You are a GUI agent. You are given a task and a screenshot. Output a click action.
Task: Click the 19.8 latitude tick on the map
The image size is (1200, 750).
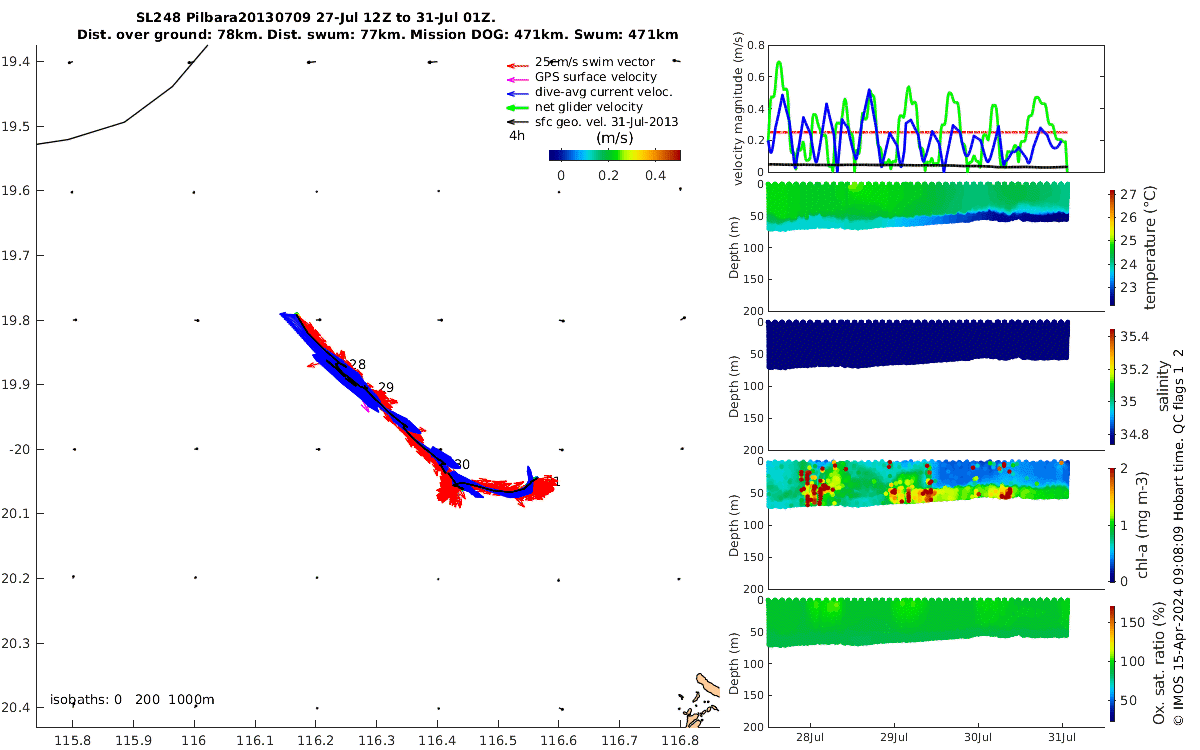tap(15, 320)
